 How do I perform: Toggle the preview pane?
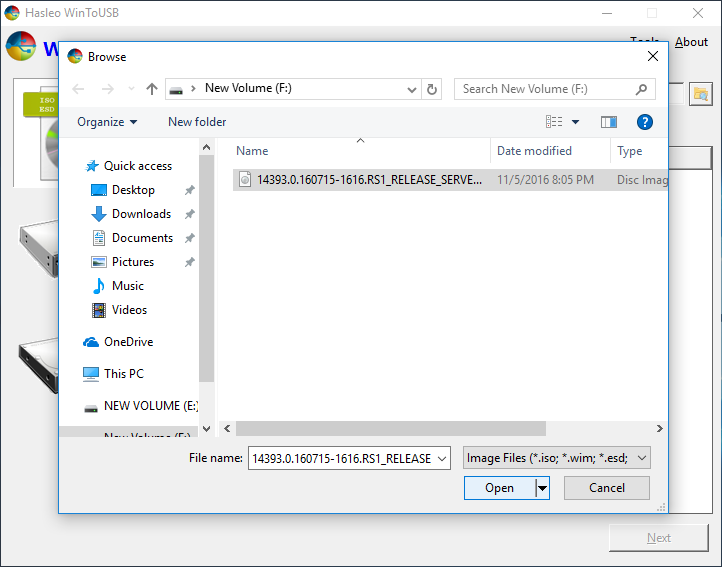(609, 122)
